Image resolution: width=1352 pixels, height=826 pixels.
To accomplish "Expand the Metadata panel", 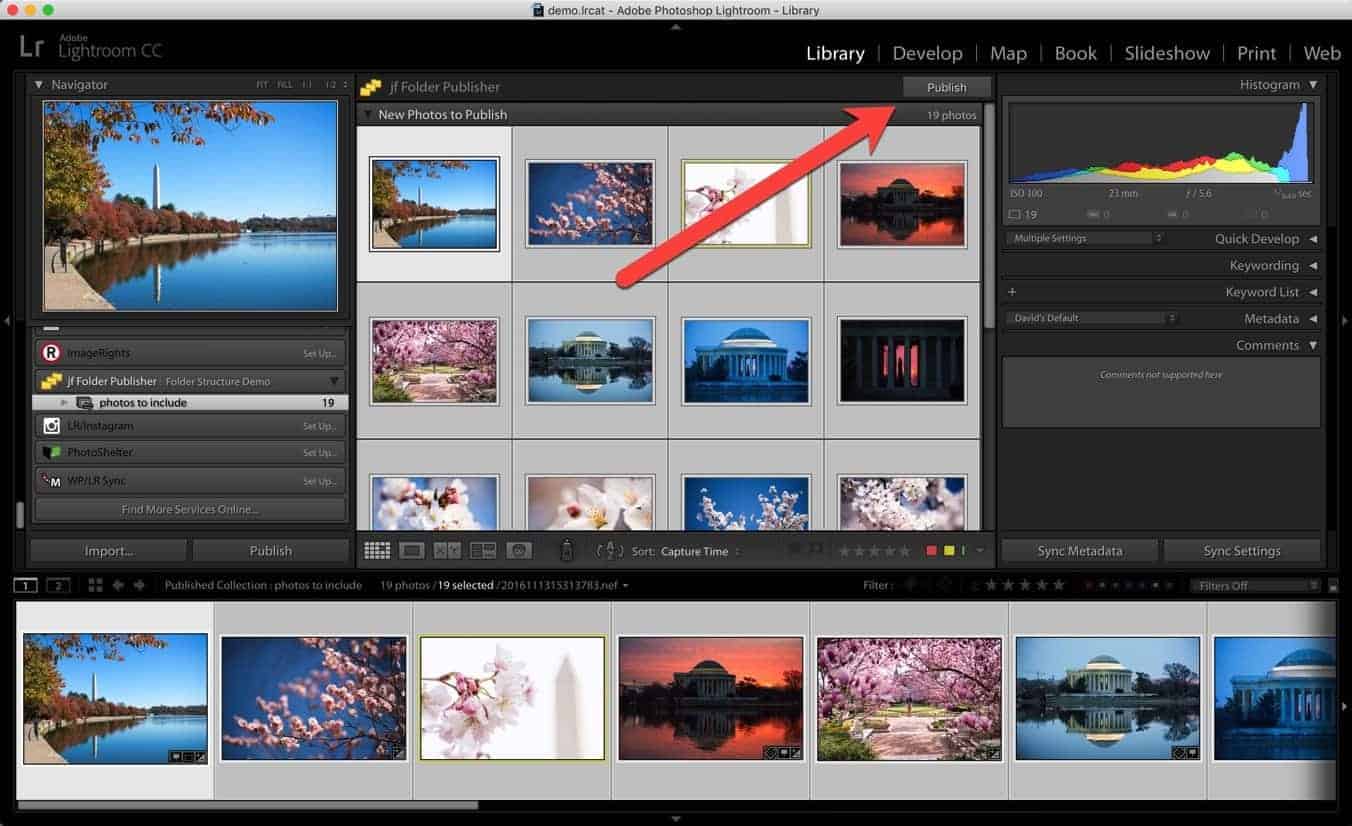I will tap(1313, 319).
